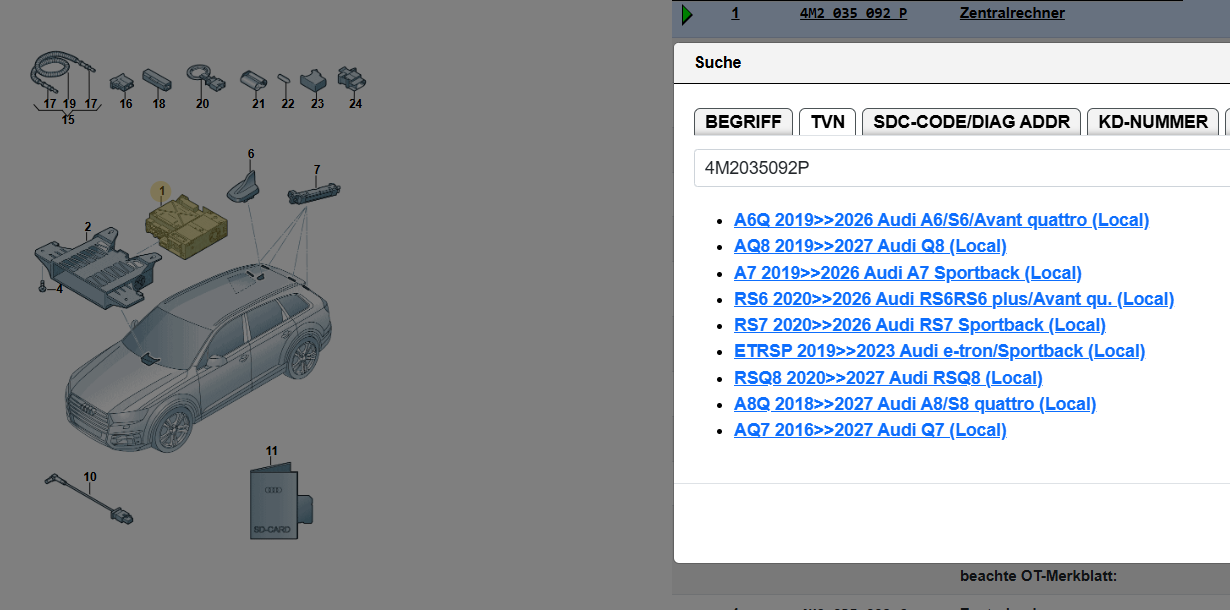The height and width of the screenshot is (610, 1230).
Task: Select small pin part 22 in the diagram
Action: pyautogui.click(x=286, y=78)
